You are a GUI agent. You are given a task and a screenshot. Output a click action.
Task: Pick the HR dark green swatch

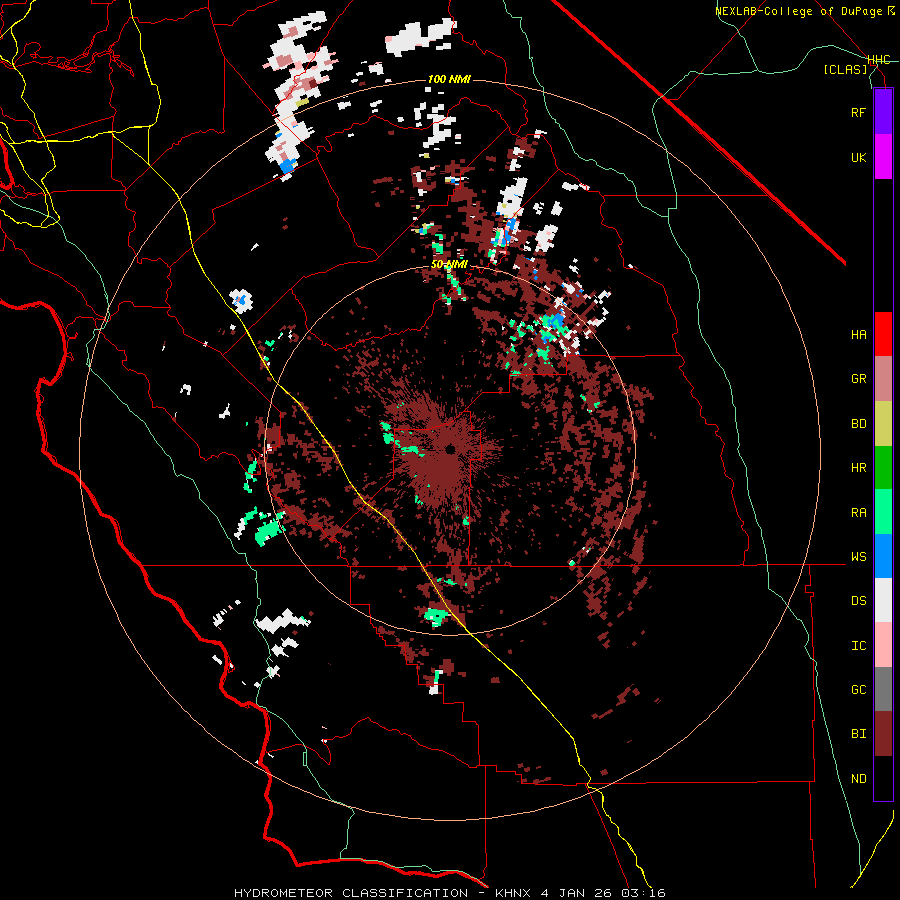pos(883,468)
